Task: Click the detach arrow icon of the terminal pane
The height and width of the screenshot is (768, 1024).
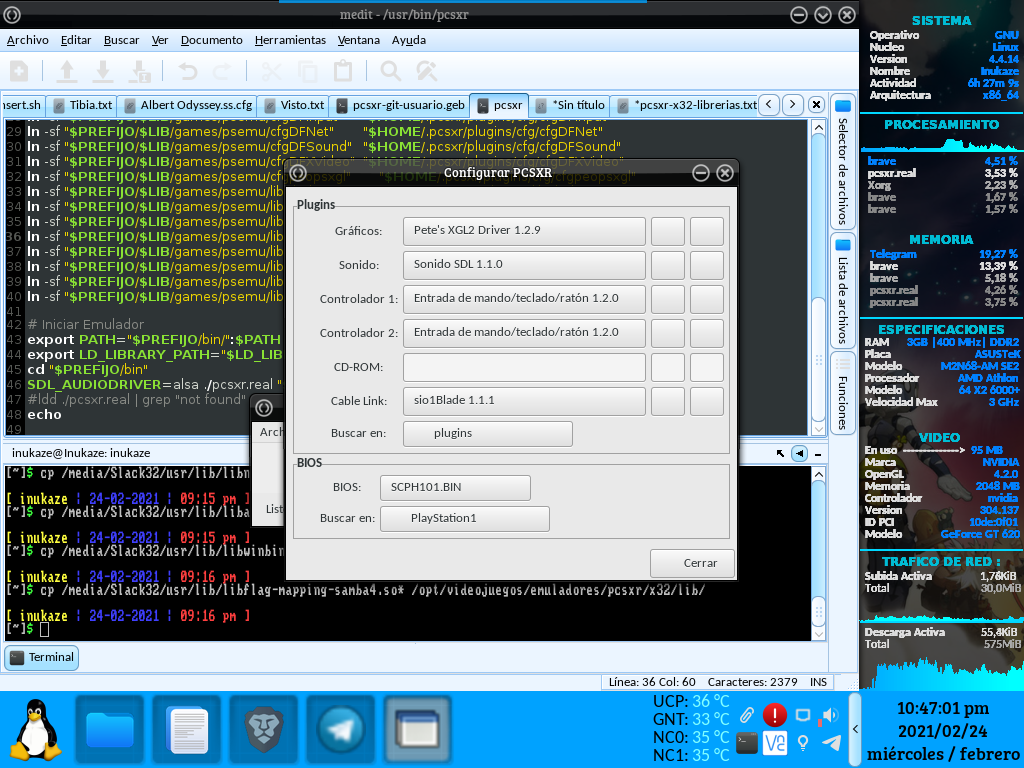Action: pos(780,453)
